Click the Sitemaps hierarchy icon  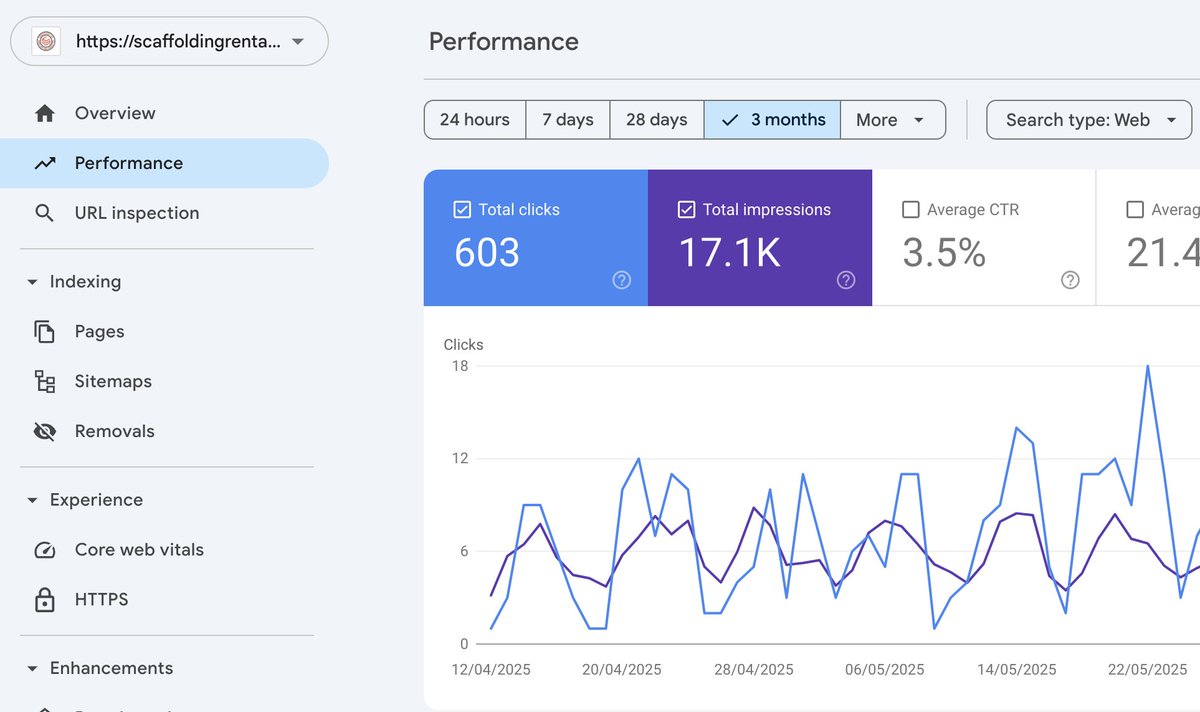[44, 381]
